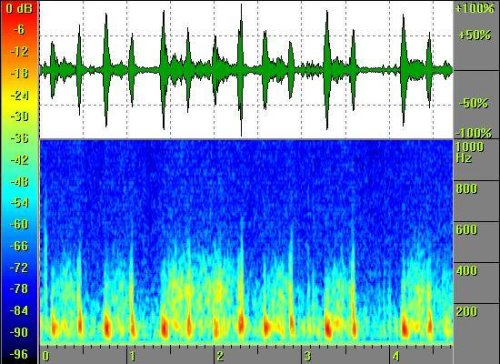Click the 3 second marker on time axis

click(x=308, y=356)
